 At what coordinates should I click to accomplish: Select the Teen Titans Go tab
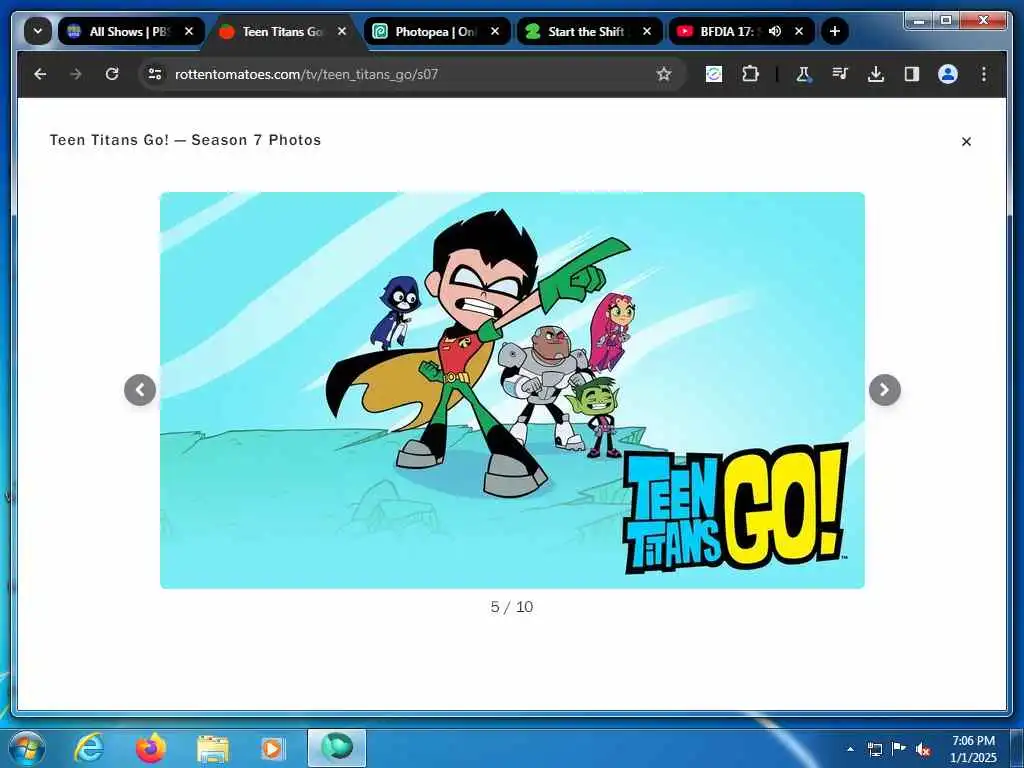click(x=283, y=31)
